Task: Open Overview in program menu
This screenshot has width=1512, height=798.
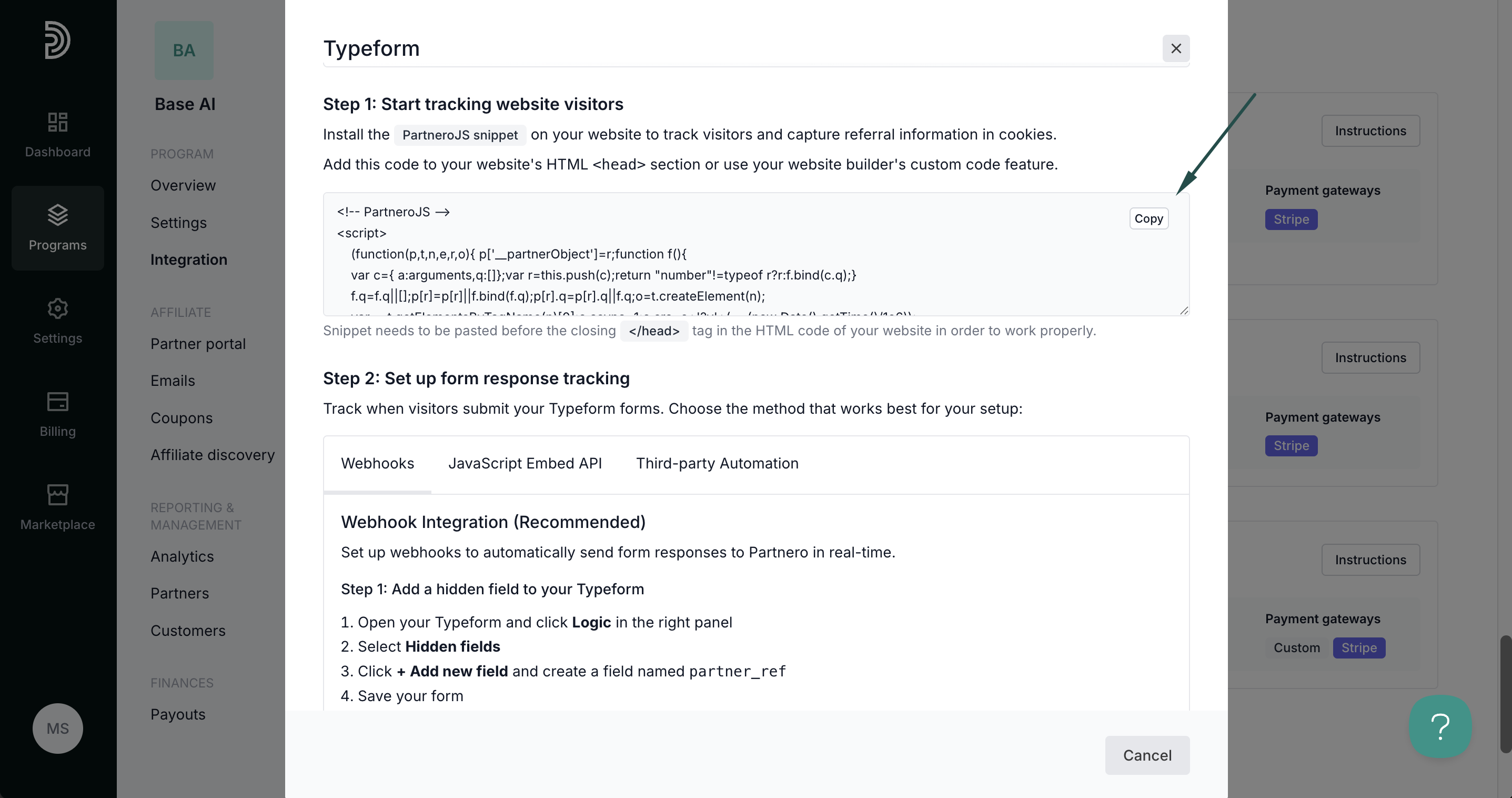Action: (x=183, y=185)
